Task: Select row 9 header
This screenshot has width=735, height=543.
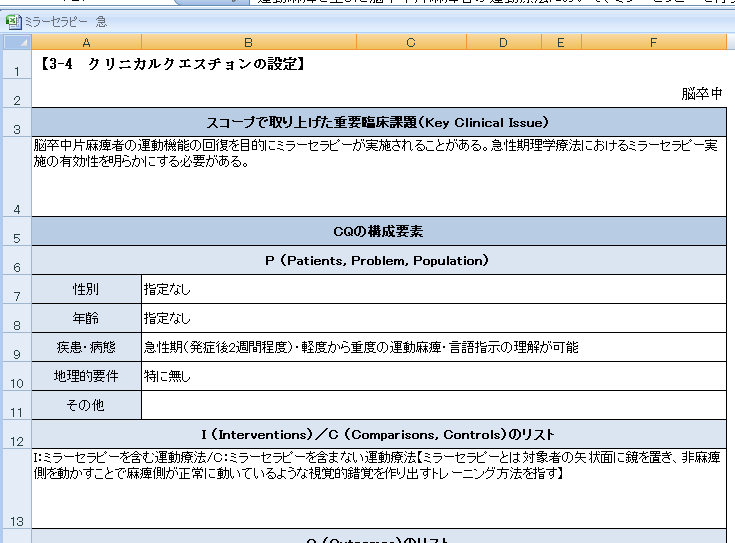Action: [x=17, y=347]
